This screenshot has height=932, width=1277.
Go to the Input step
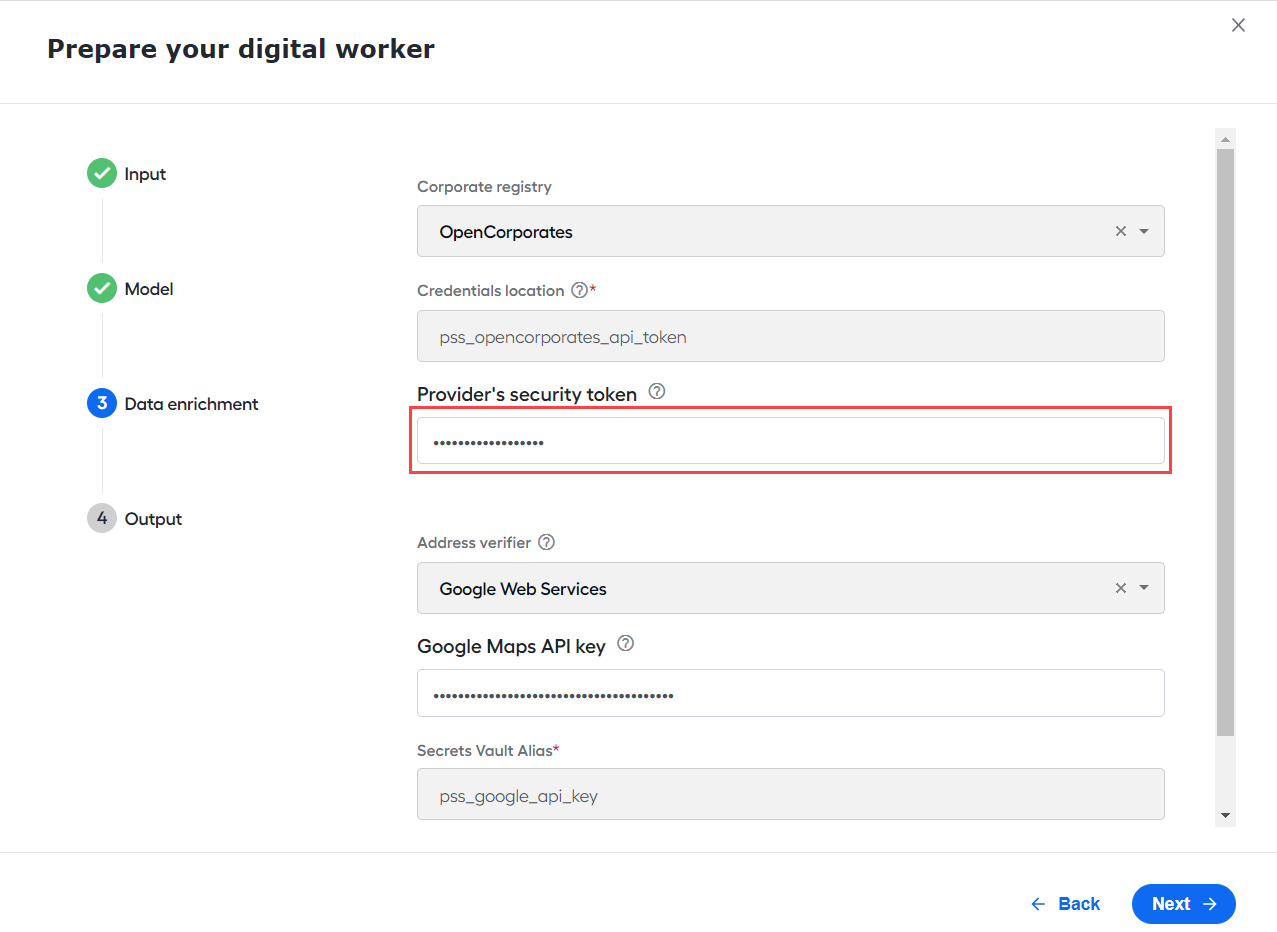145,174
